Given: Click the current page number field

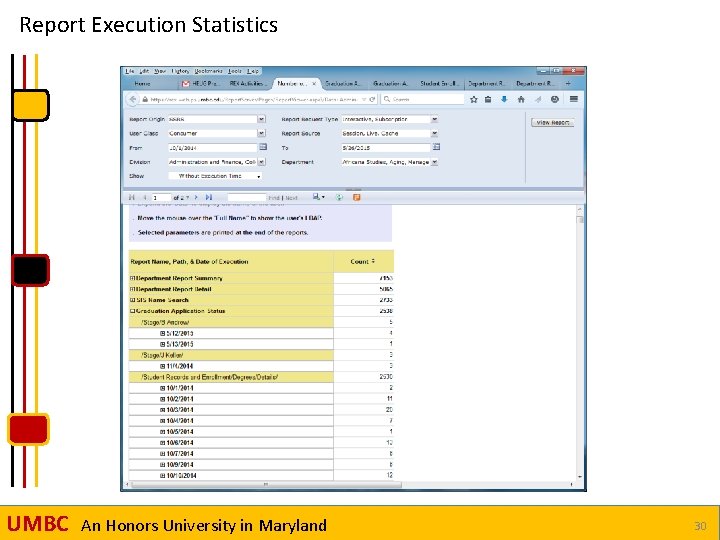Looking at the screenshot, I should (x=161, y=198).
